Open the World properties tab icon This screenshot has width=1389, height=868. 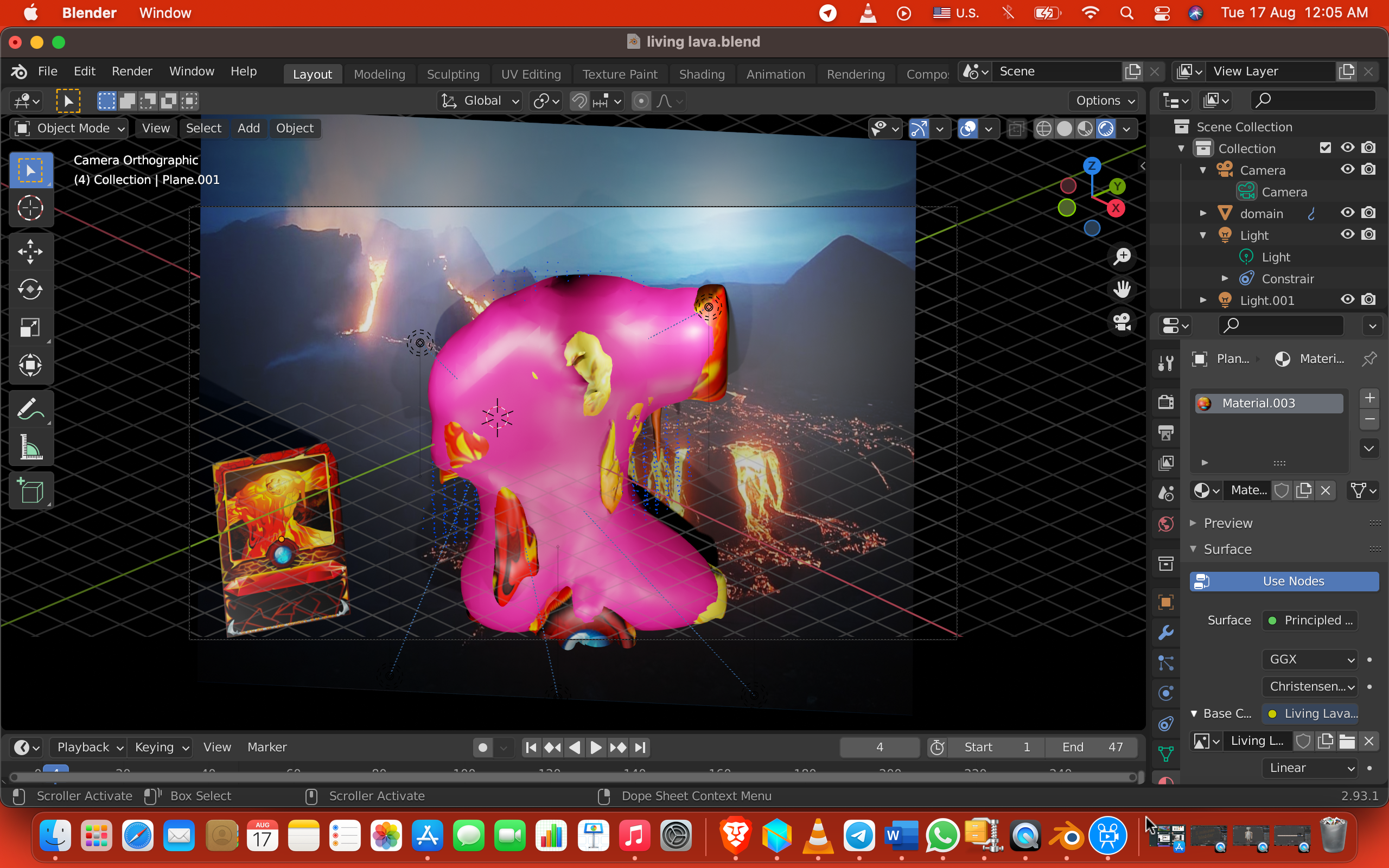[1165, 524]
